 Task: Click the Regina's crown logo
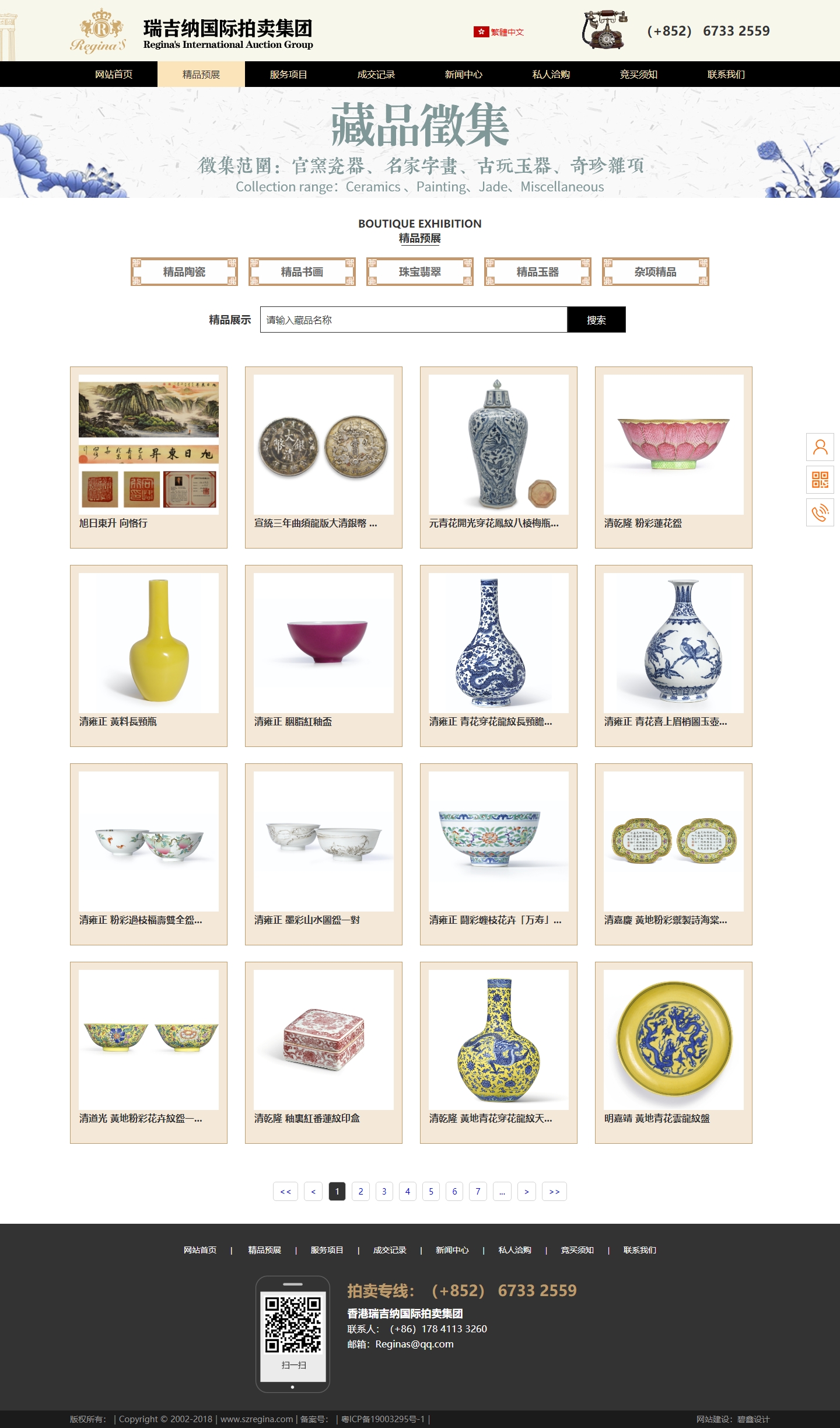[x=99, y=31]
